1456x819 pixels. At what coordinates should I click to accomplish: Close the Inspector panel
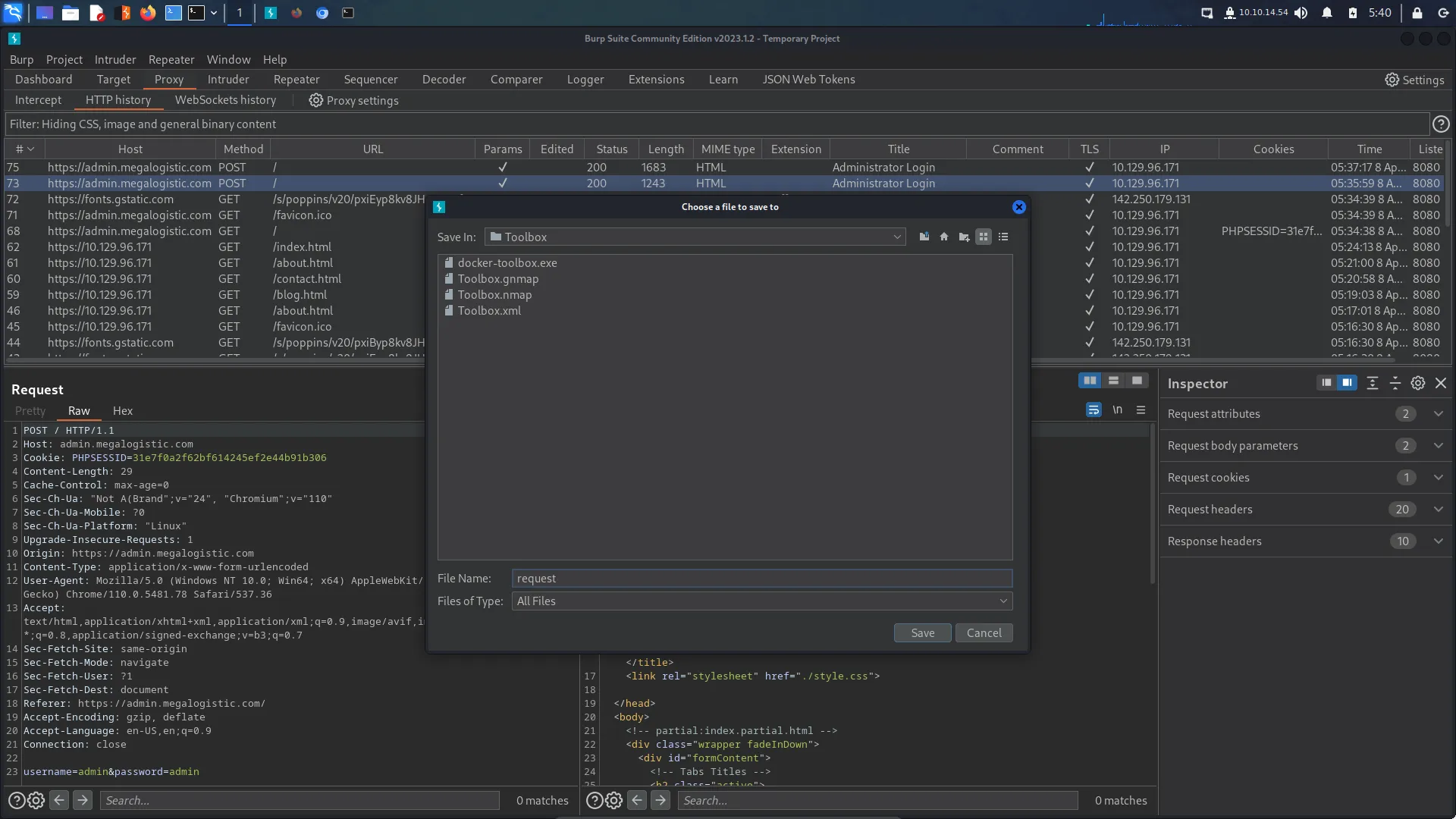(x=1441, y=383)
